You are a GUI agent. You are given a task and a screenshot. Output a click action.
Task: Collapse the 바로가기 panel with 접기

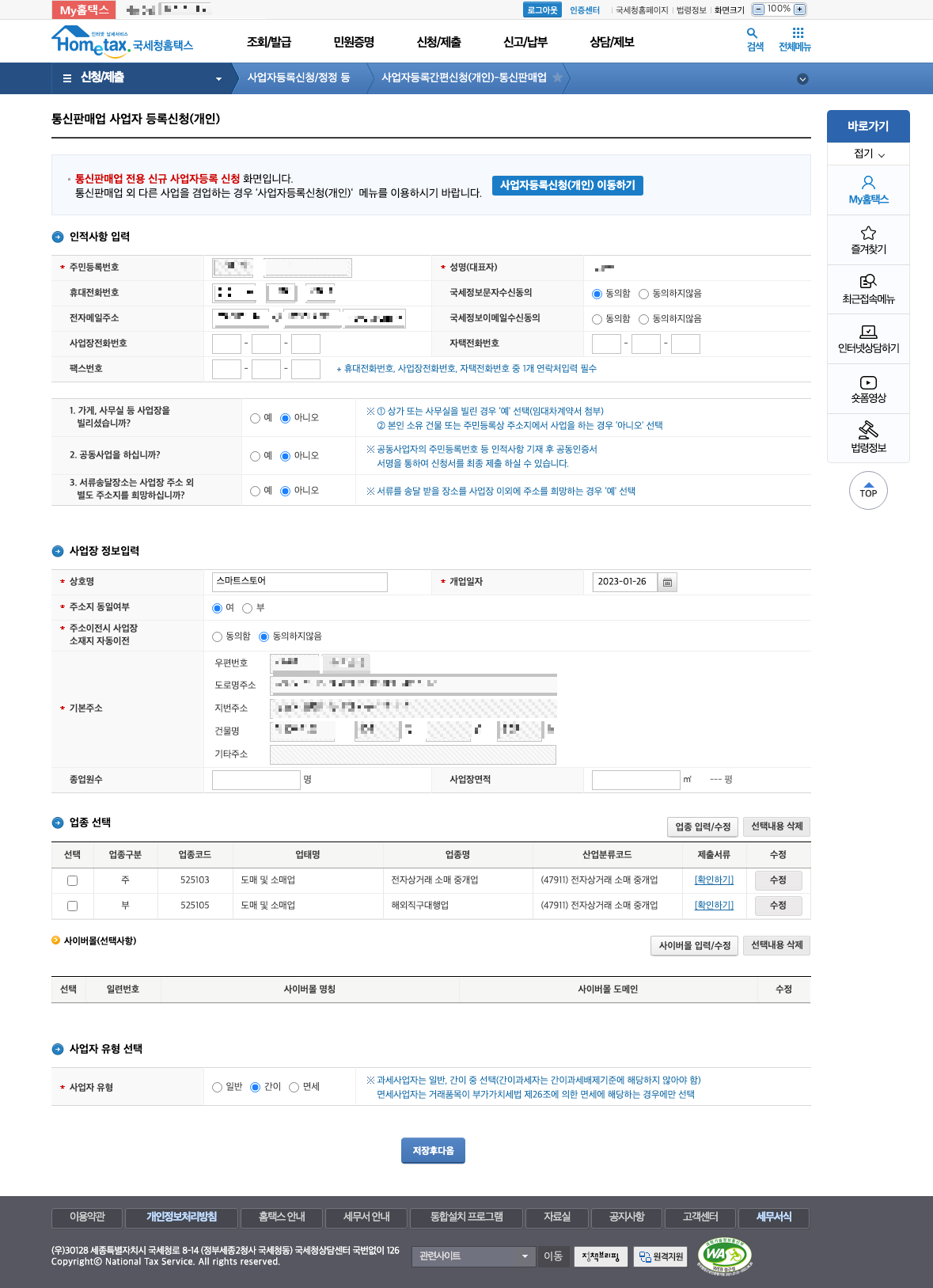click(868, 154)
